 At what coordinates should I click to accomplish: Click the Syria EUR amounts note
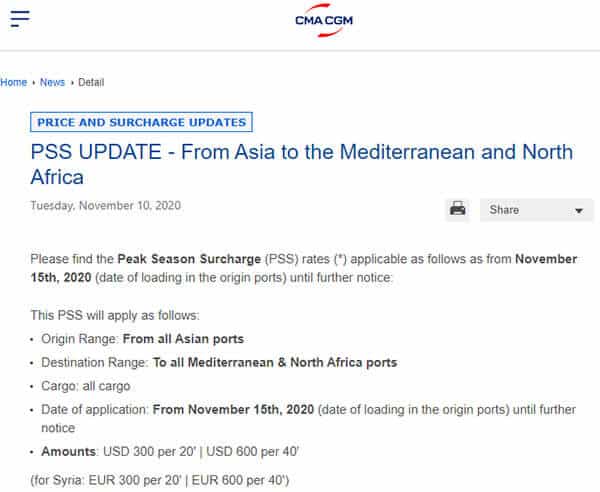[x=160, y=480]
